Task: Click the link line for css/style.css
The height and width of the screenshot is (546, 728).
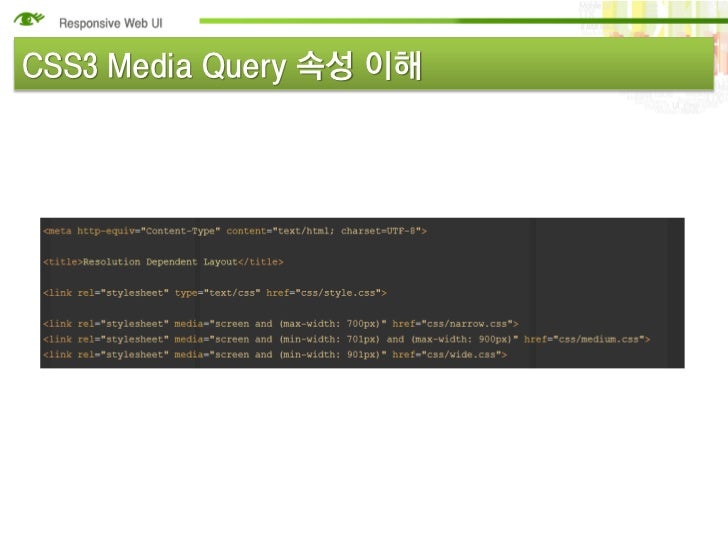Action: [214, 293]
